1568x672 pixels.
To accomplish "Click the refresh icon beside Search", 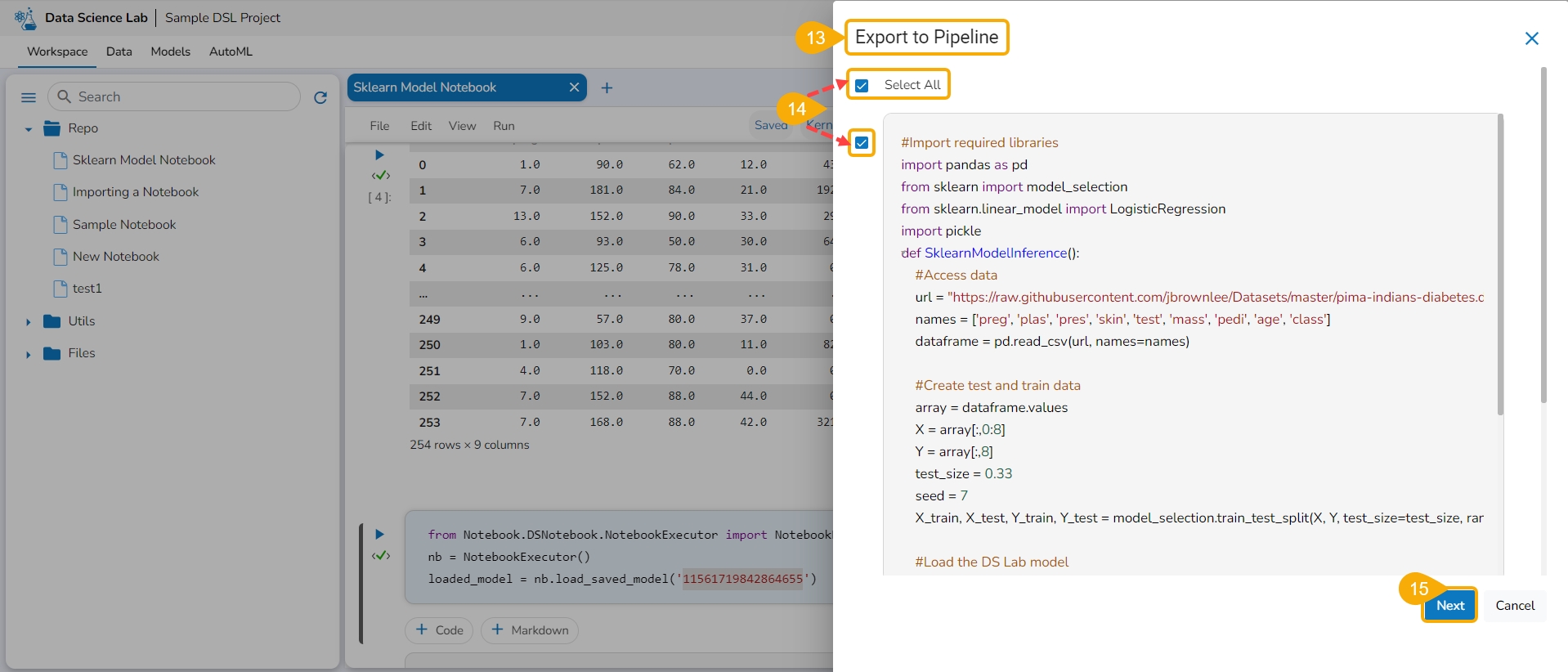I will point(320,97).
